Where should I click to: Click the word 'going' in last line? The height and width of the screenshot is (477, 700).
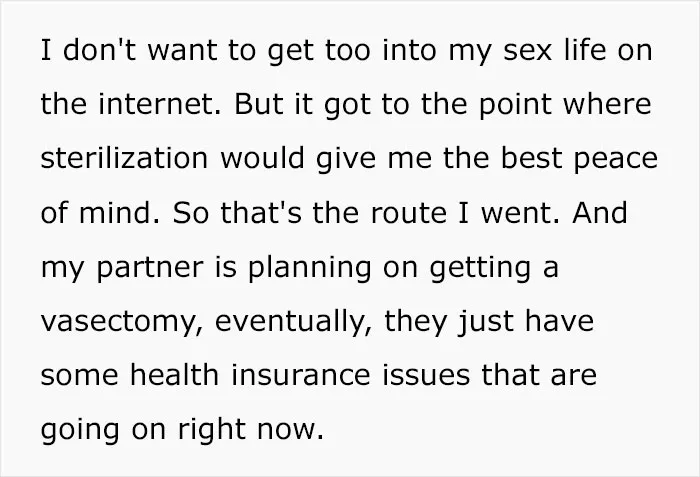point(80,431)
